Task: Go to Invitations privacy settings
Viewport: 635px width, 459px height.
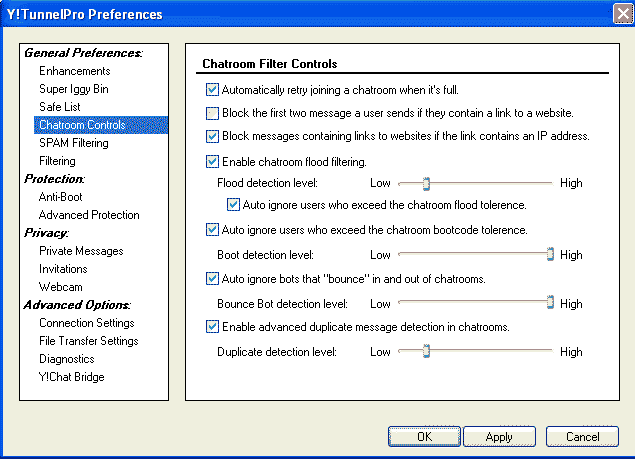Action: (x=63, y=269)
